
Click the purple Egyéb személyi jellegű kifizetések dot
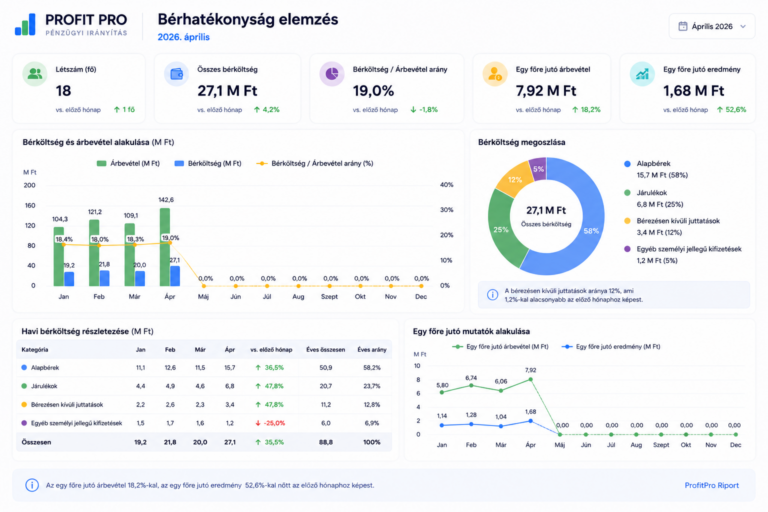[627, 249]
